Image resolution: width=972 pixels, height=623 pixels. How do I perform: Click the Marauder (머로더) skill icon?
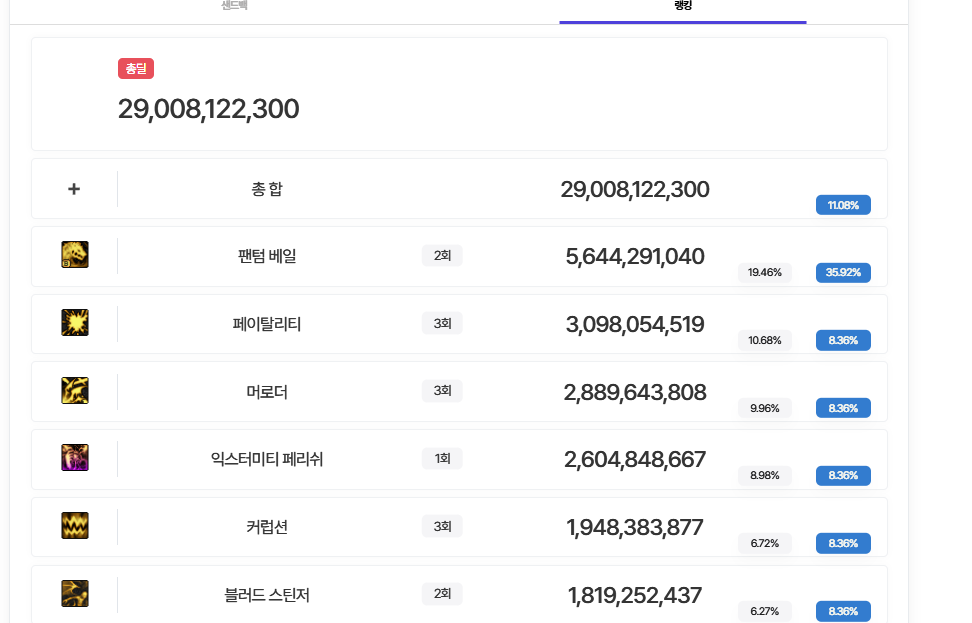point(75,390)
